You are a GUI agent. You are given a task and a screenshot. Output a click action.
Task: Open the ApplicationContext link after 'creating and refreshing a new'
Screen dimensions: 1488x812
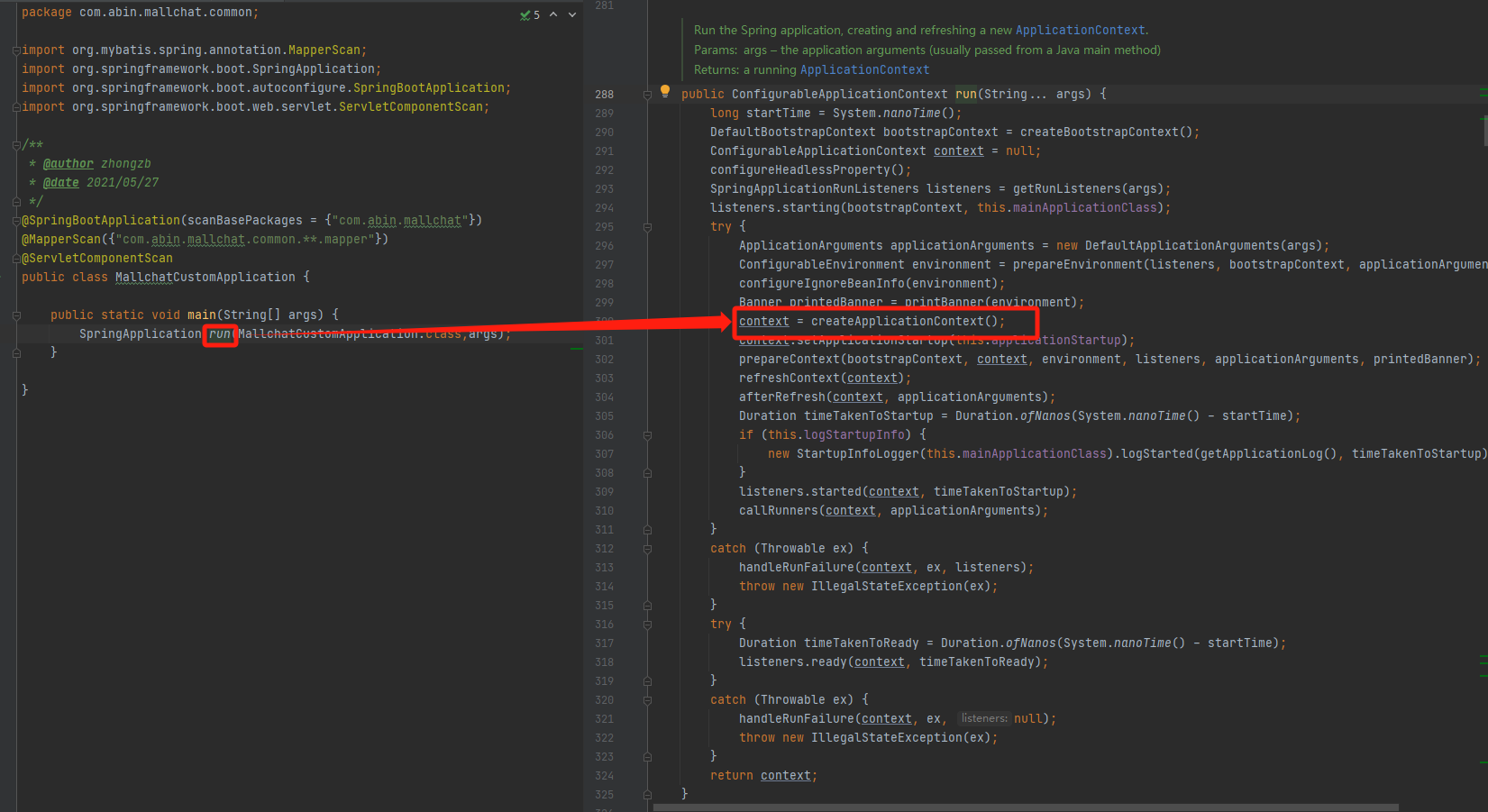1081,31
